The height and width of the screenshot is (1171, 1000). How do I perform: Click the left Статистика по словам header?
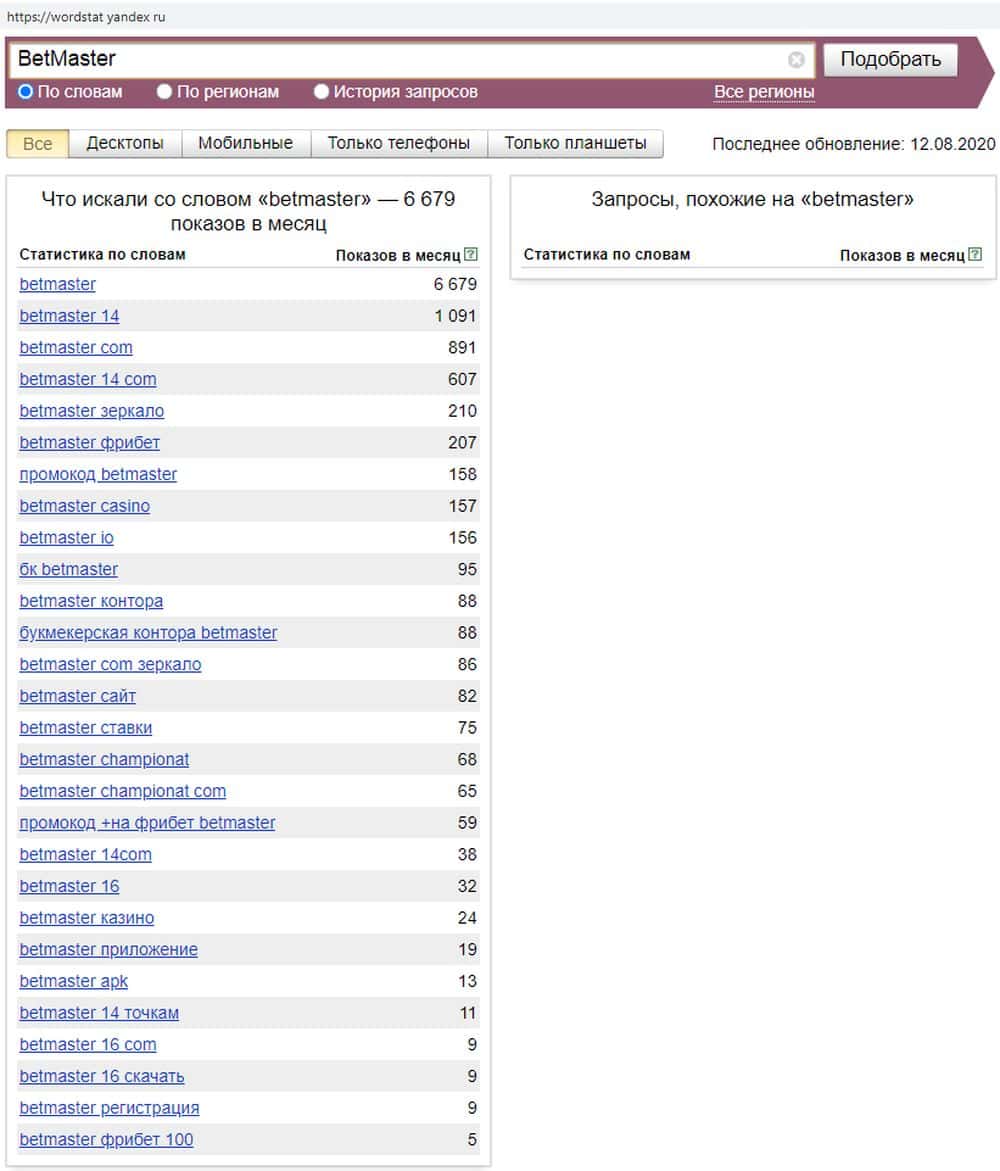102,255
